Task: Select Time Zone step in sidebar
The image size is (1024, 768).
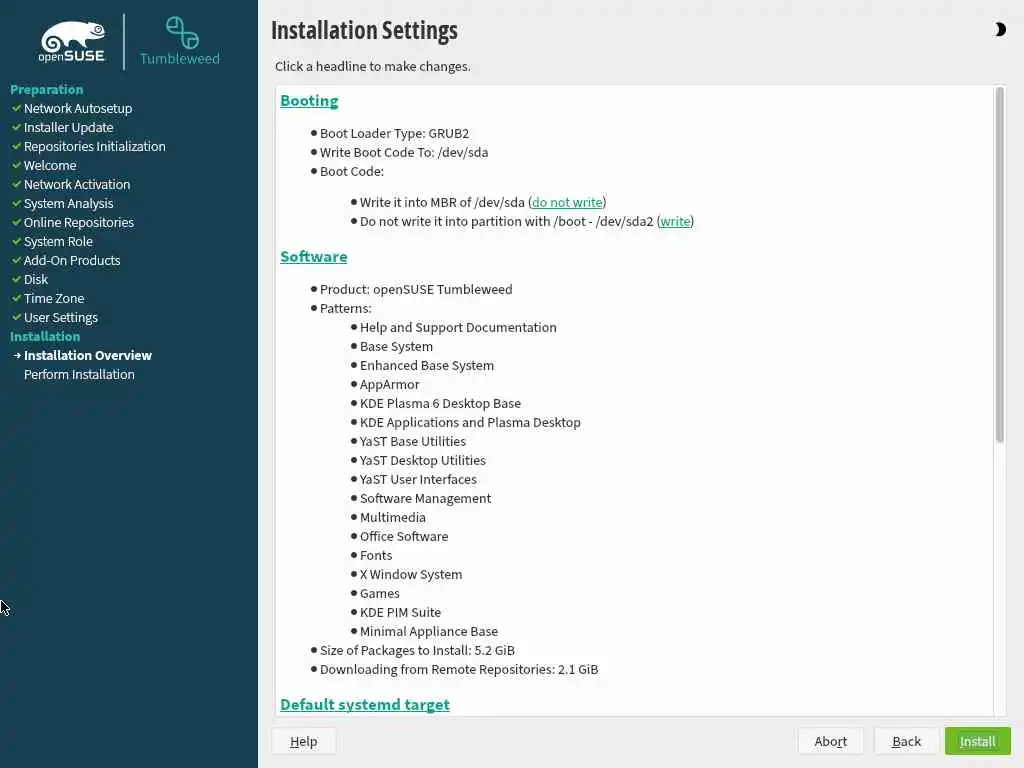Action: click(54, 298)
